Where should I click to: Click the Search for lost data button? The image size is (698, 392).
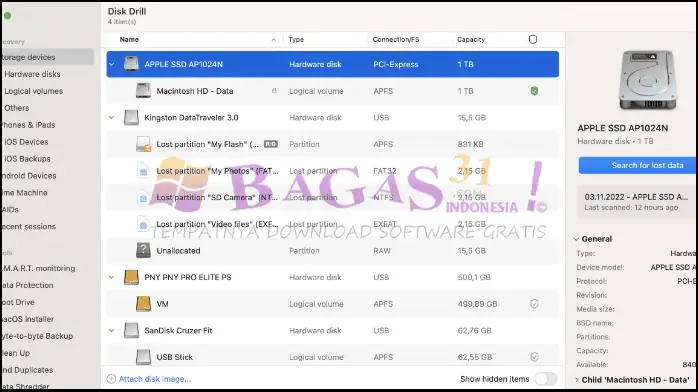[638, 165]
